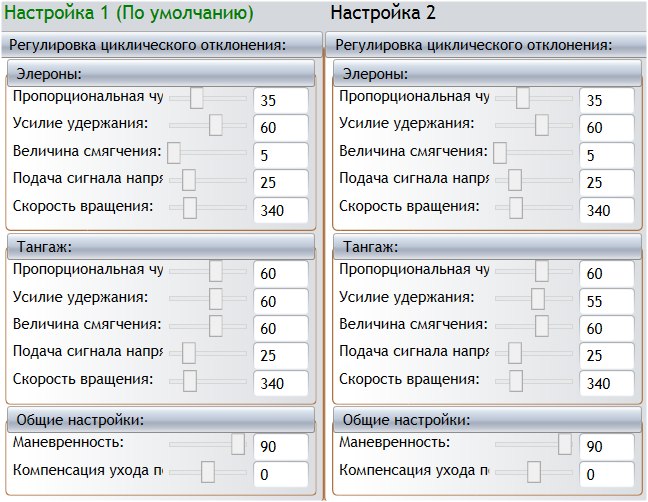The height and width of the screenshot is (502, 648).
Task: Click Элероны Пропорциональная value 35 in Настройка 1
Action: click(281, 101)
